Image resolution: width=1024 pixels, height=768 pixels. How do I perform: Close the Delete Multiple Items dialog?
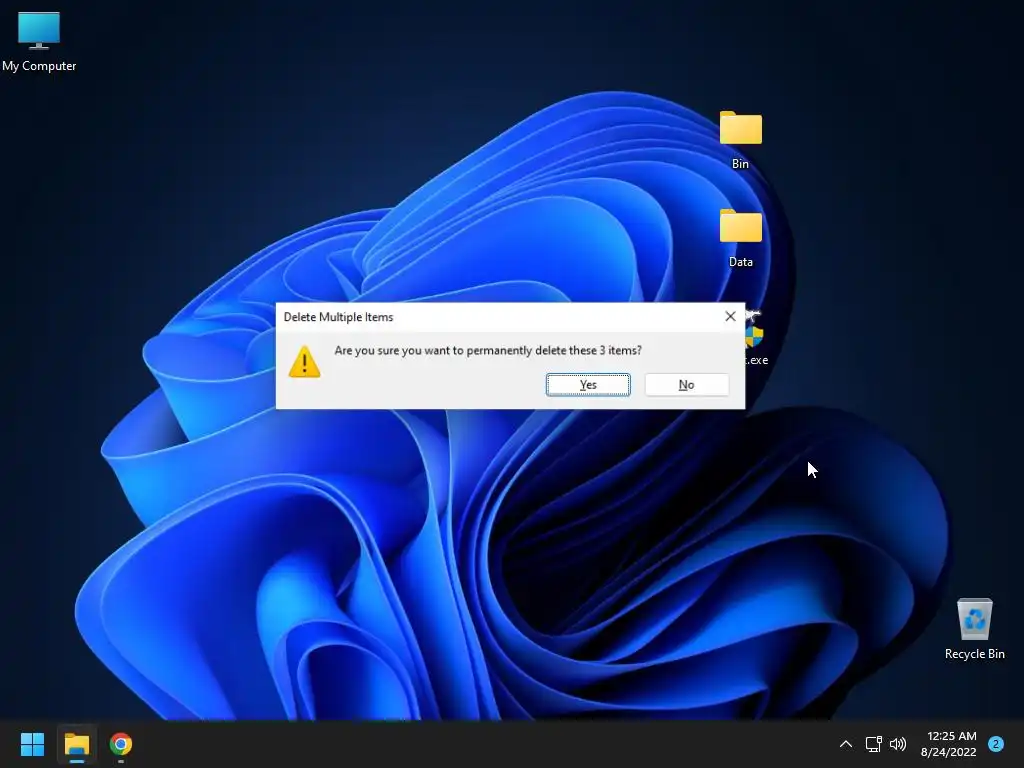(730, 317)
